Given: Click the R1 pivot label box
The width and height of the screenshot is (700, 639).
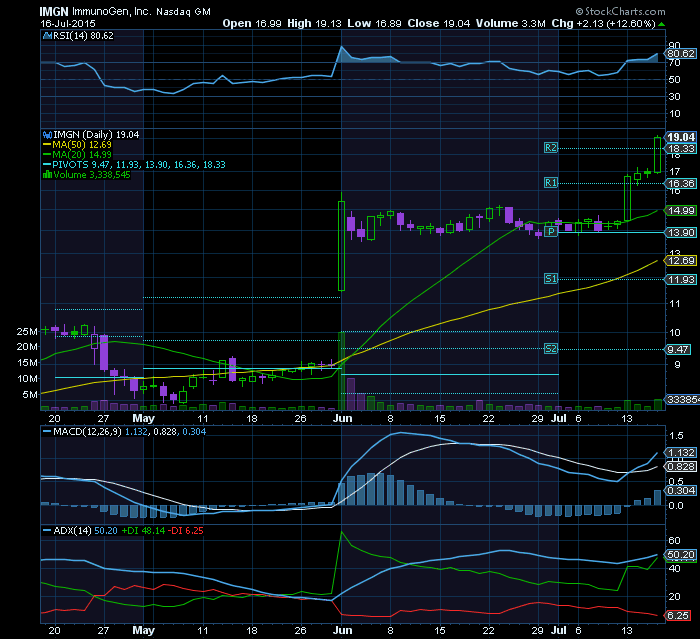Looking at the screenshot, I should coord(551,183).
